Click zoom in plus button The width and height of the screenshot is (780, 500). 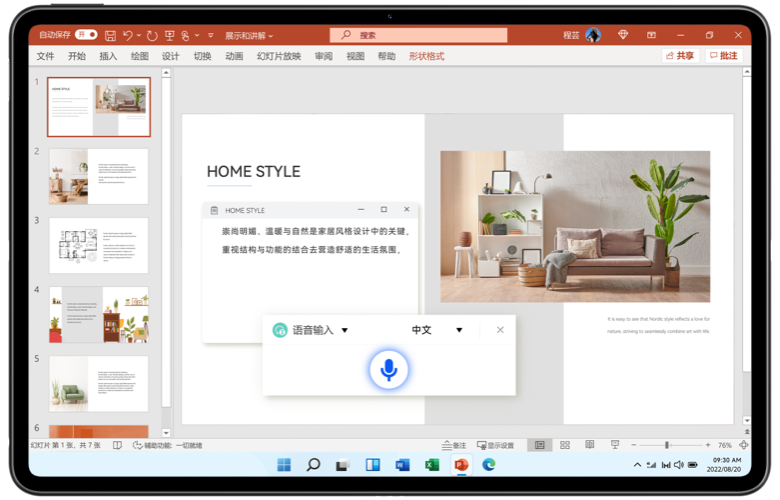[707, 445]
